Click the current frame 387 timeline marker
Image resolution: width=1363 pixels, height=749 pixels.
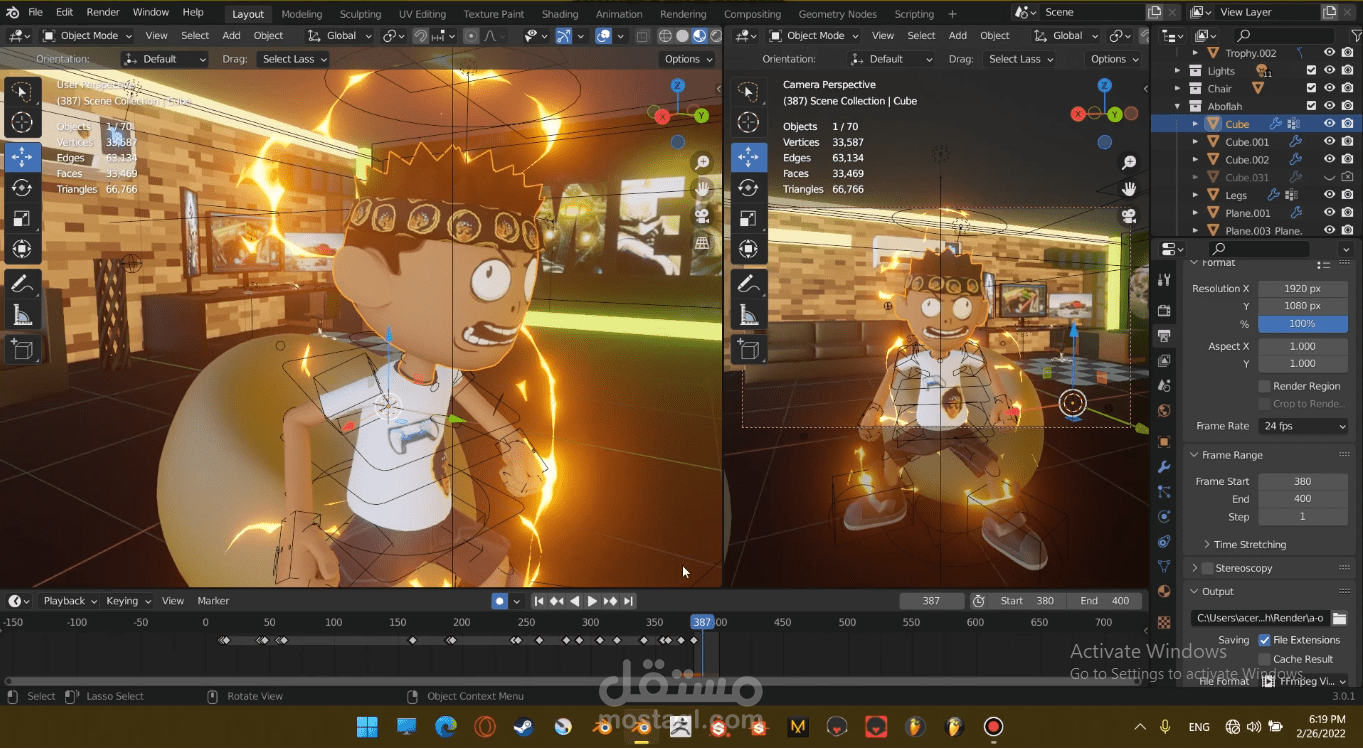(702, 622)
